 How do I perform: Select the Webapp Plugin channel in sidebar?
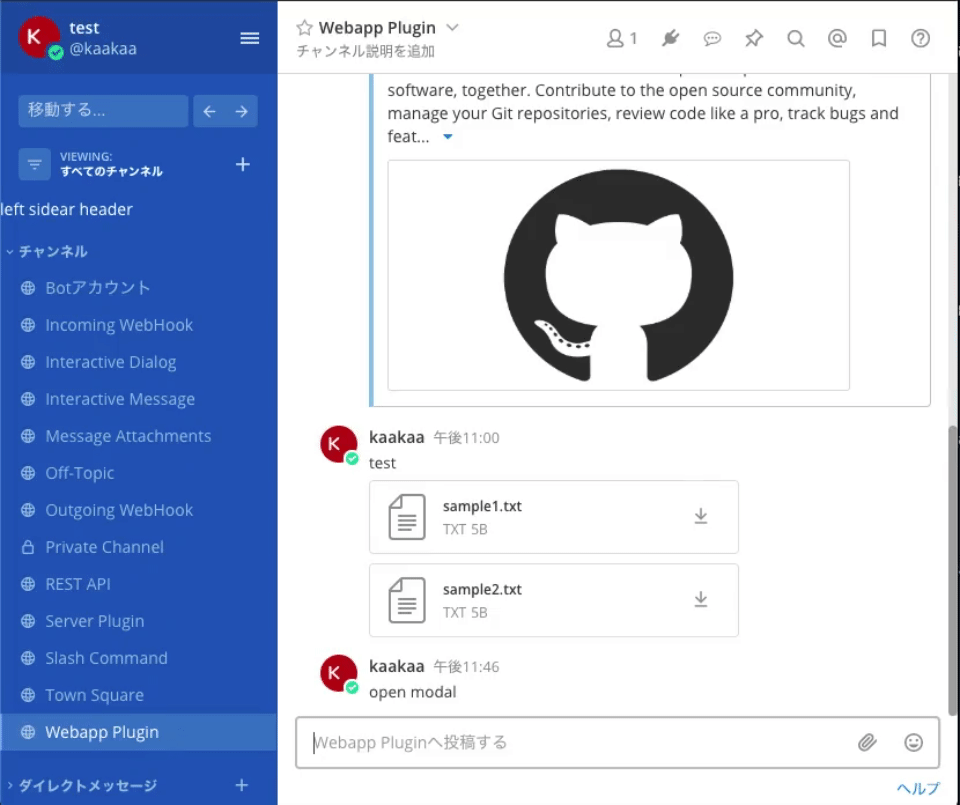tap(138, 732)
